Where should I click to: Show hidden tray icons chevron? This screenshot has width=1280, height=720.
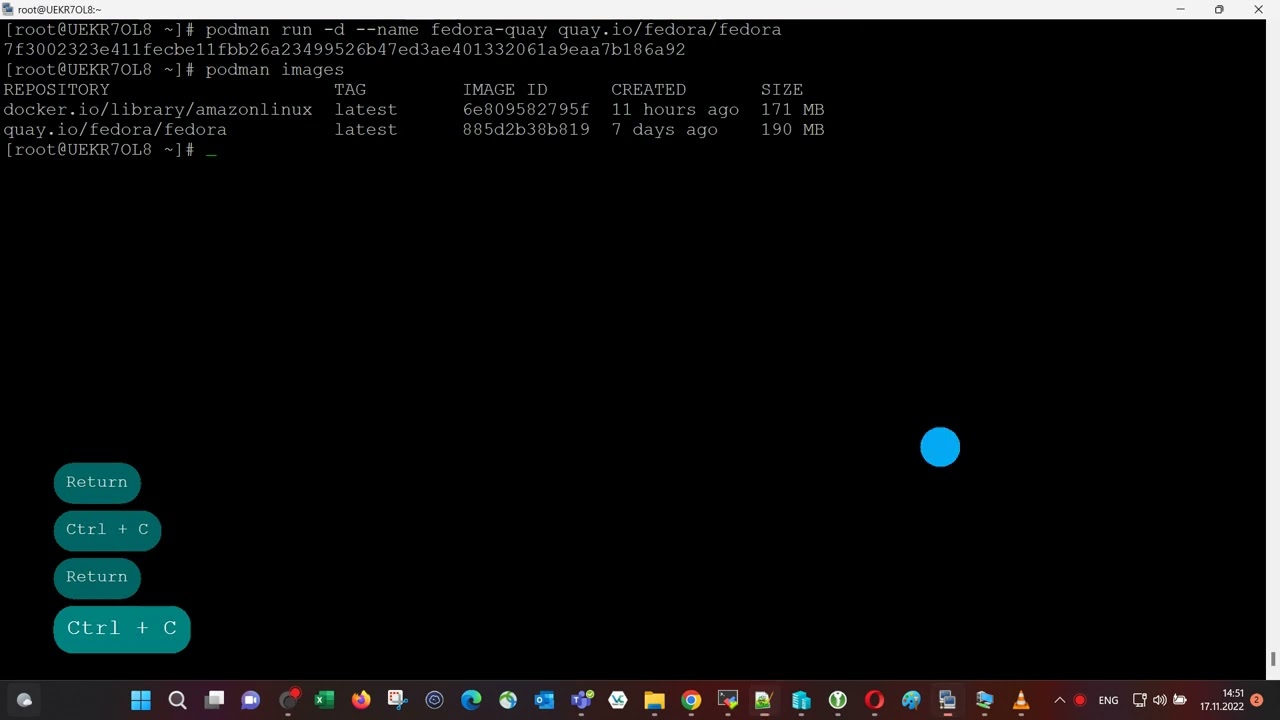(x=1059, y=700)
